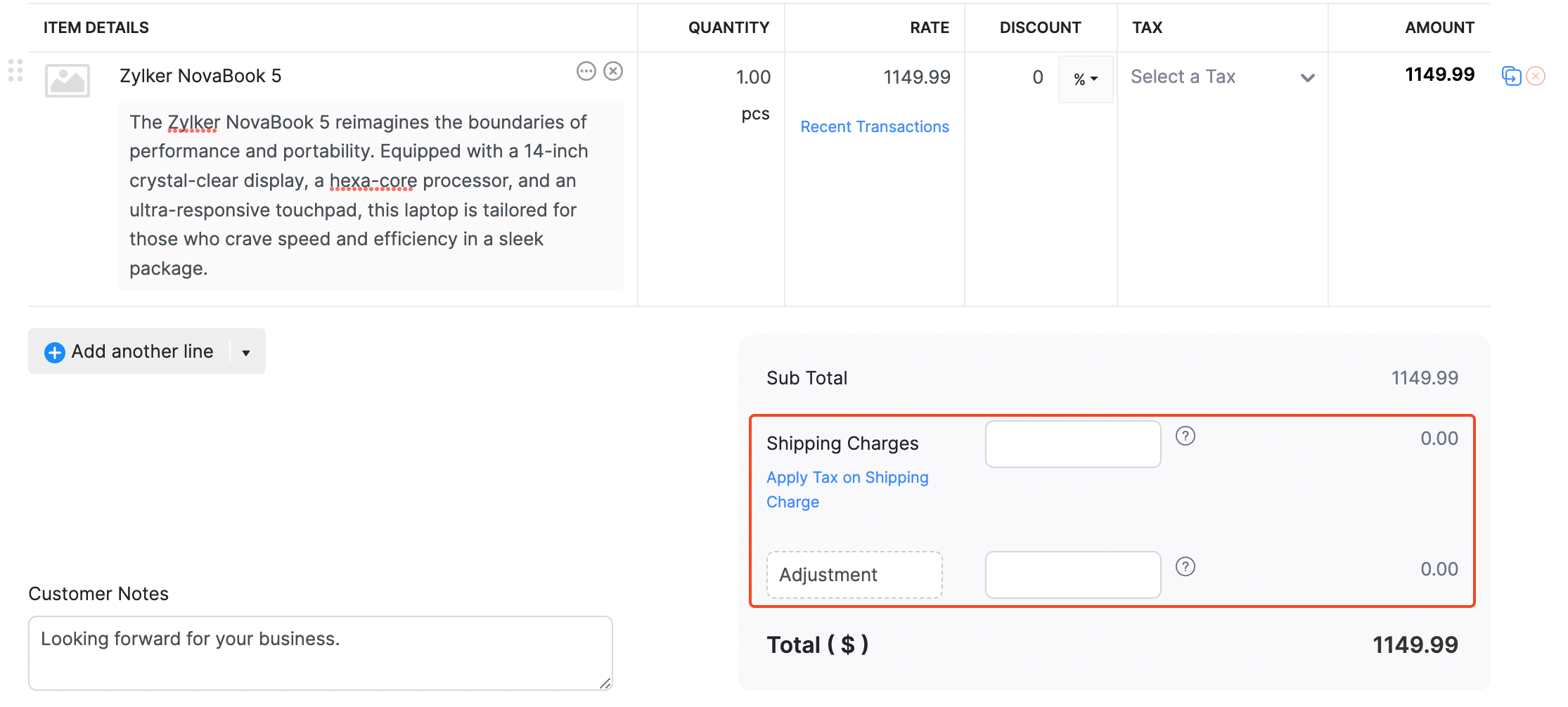Open the discount type % dropdown
Screen dimensions: 1568x707
click(x=1086, y=79)
